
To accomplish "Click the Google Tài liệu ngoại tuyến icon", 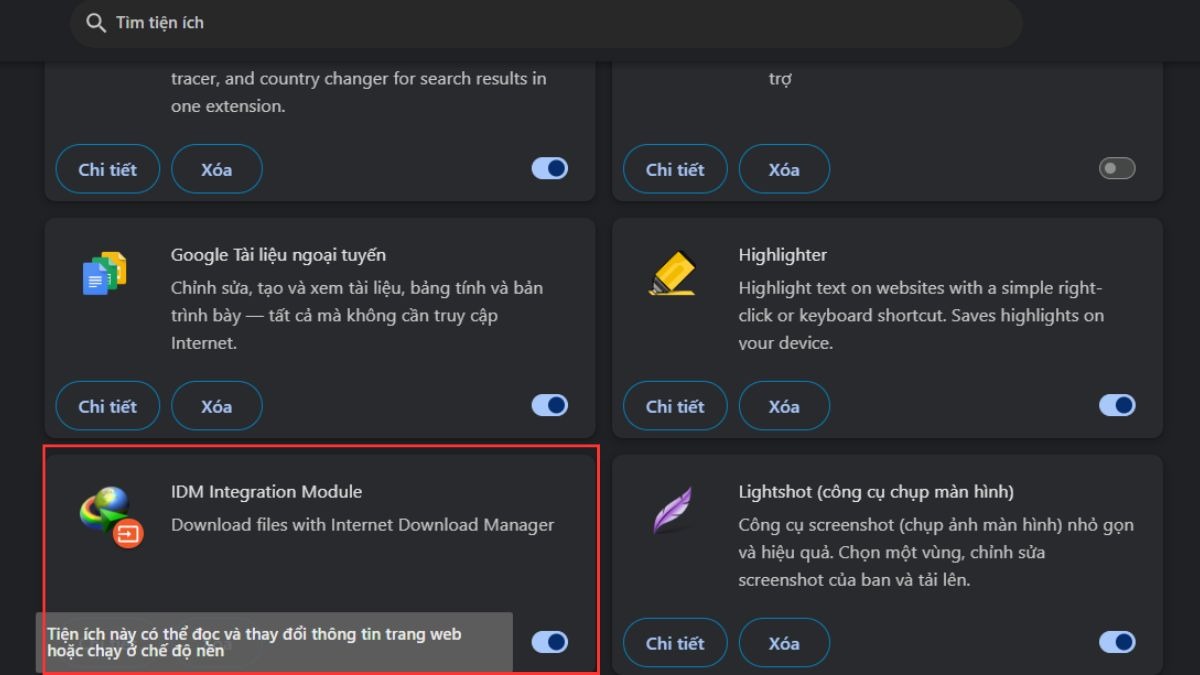I will tap(105, 274).
